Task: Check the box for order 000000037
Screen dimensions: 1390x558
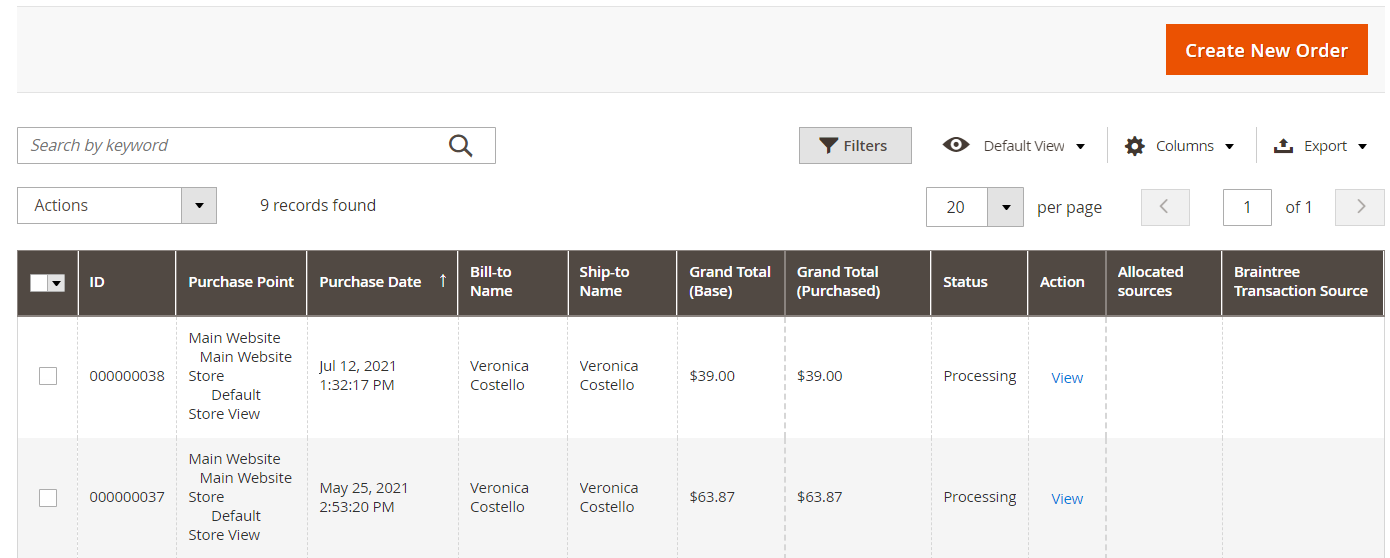Action: (48, 497)
